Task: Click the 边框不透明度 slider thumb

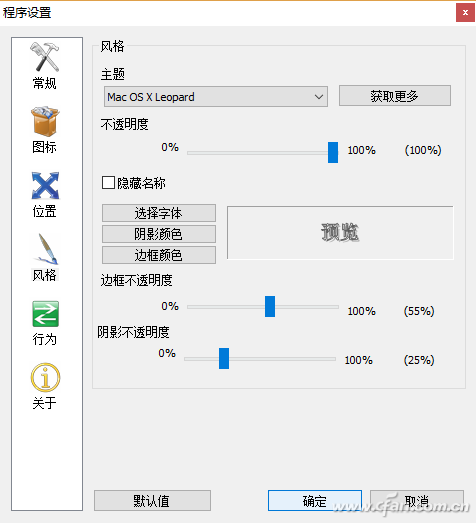Action: (270, 306)
